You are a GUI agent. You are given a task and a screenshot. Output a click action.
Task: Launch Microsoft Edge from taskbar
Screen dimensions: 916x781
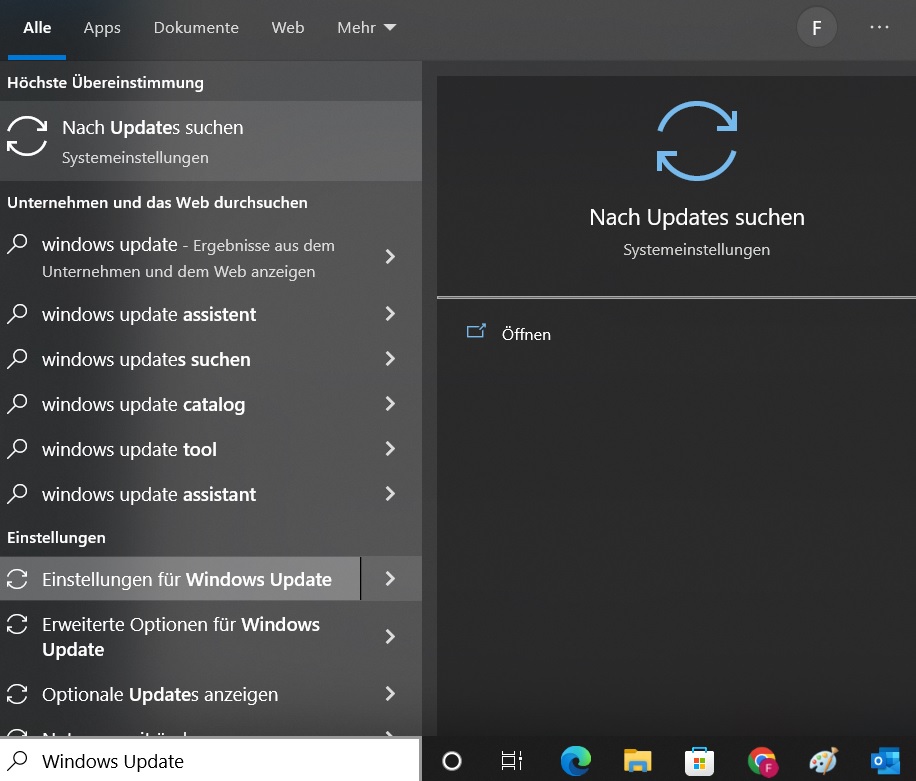(x=575, y=761)
